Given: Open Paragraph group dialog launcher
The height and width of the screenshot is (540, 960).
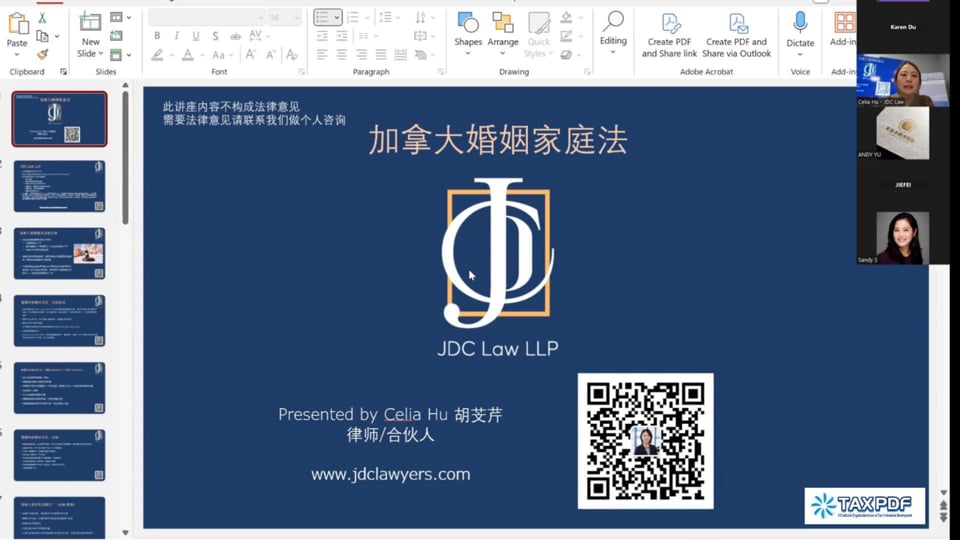Looking at the screenshot, I should coord(441,72).
